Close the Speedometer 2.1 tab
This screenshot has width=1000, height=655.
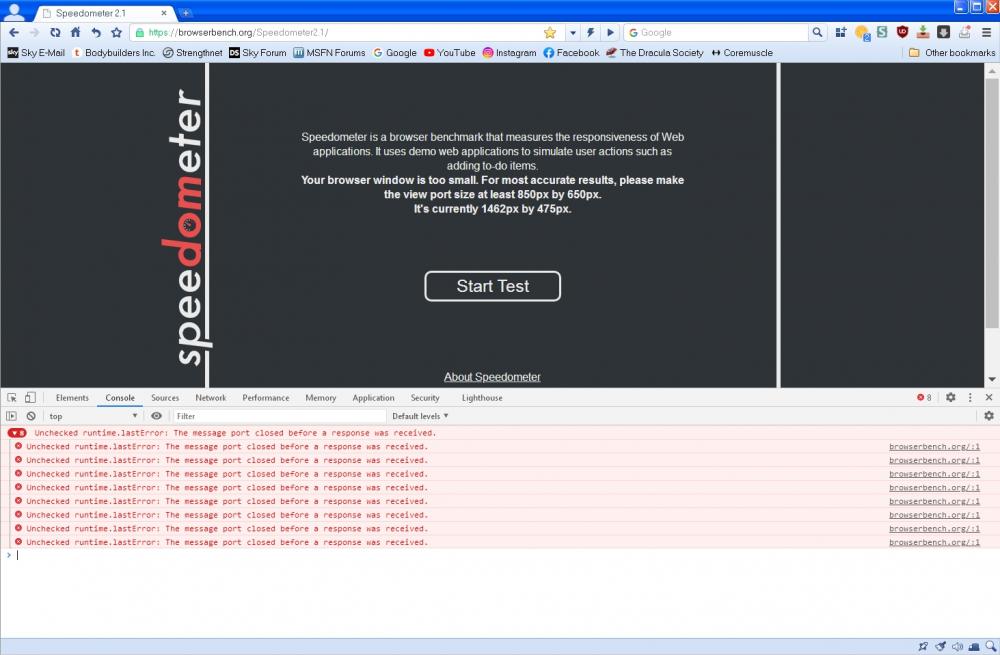point(164,13)
